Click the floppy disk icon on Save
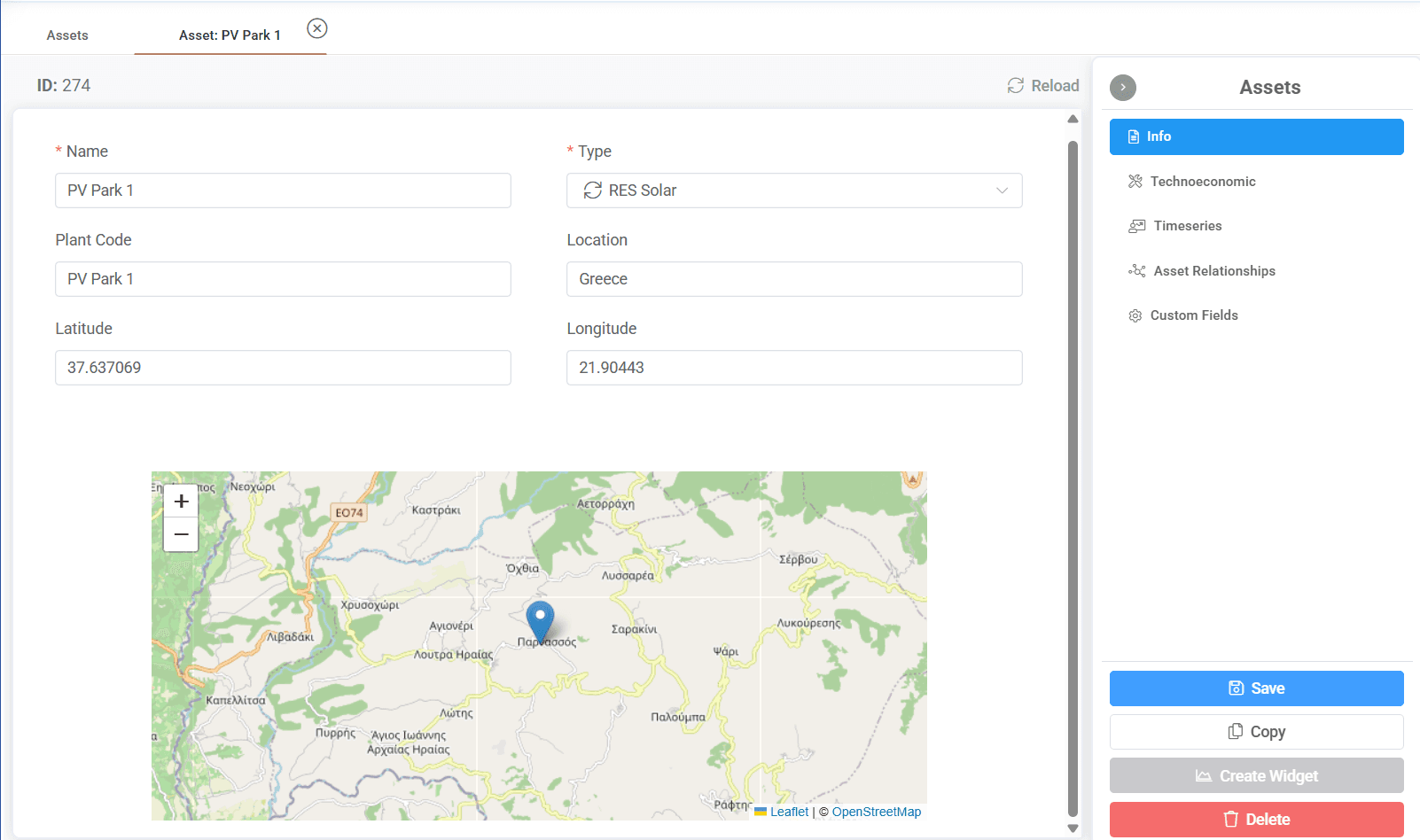The width and height of the screenshot is (1420, 840). (1237, 688)
